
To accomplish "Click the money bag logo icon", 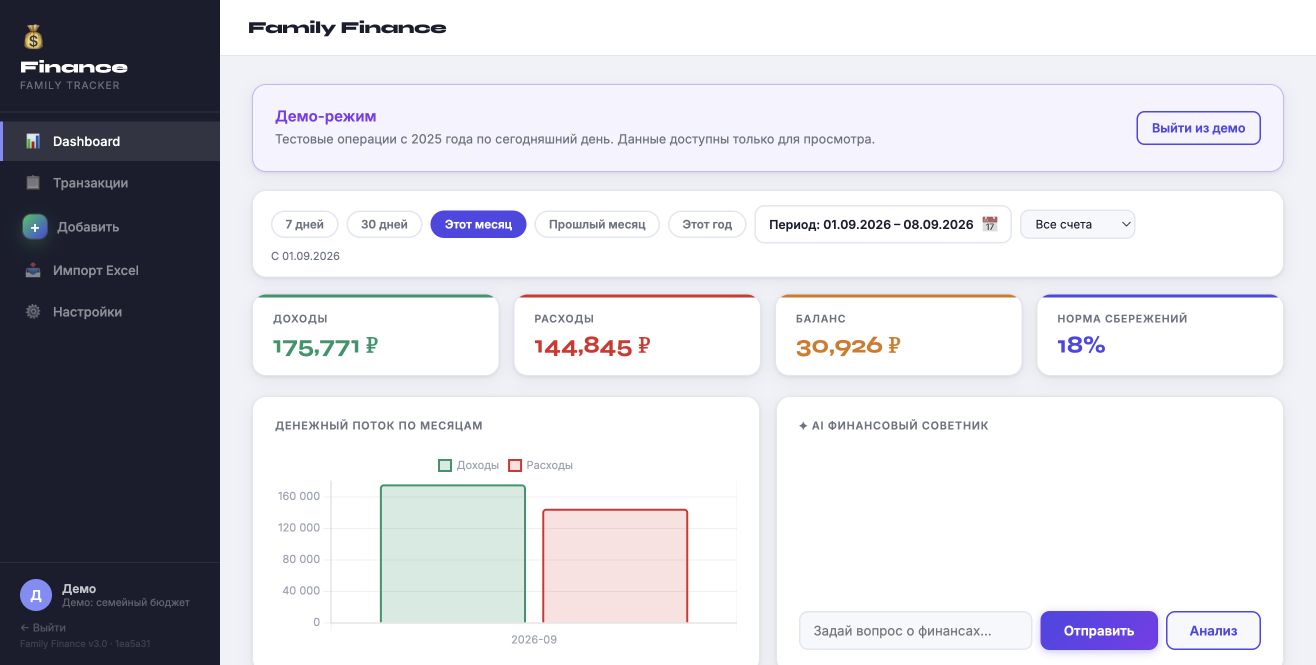I will click(34, 37).
